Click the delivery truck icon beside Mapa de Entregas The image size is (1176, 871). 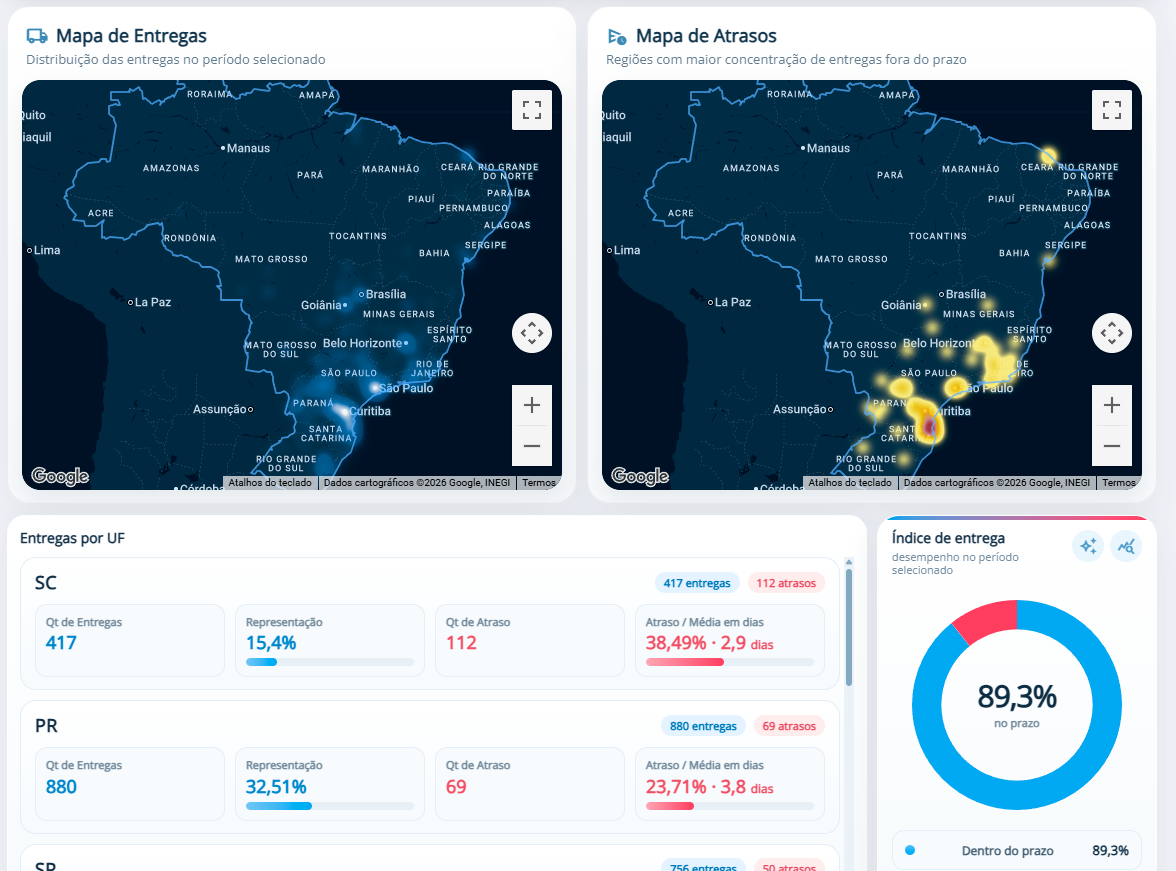37,35
